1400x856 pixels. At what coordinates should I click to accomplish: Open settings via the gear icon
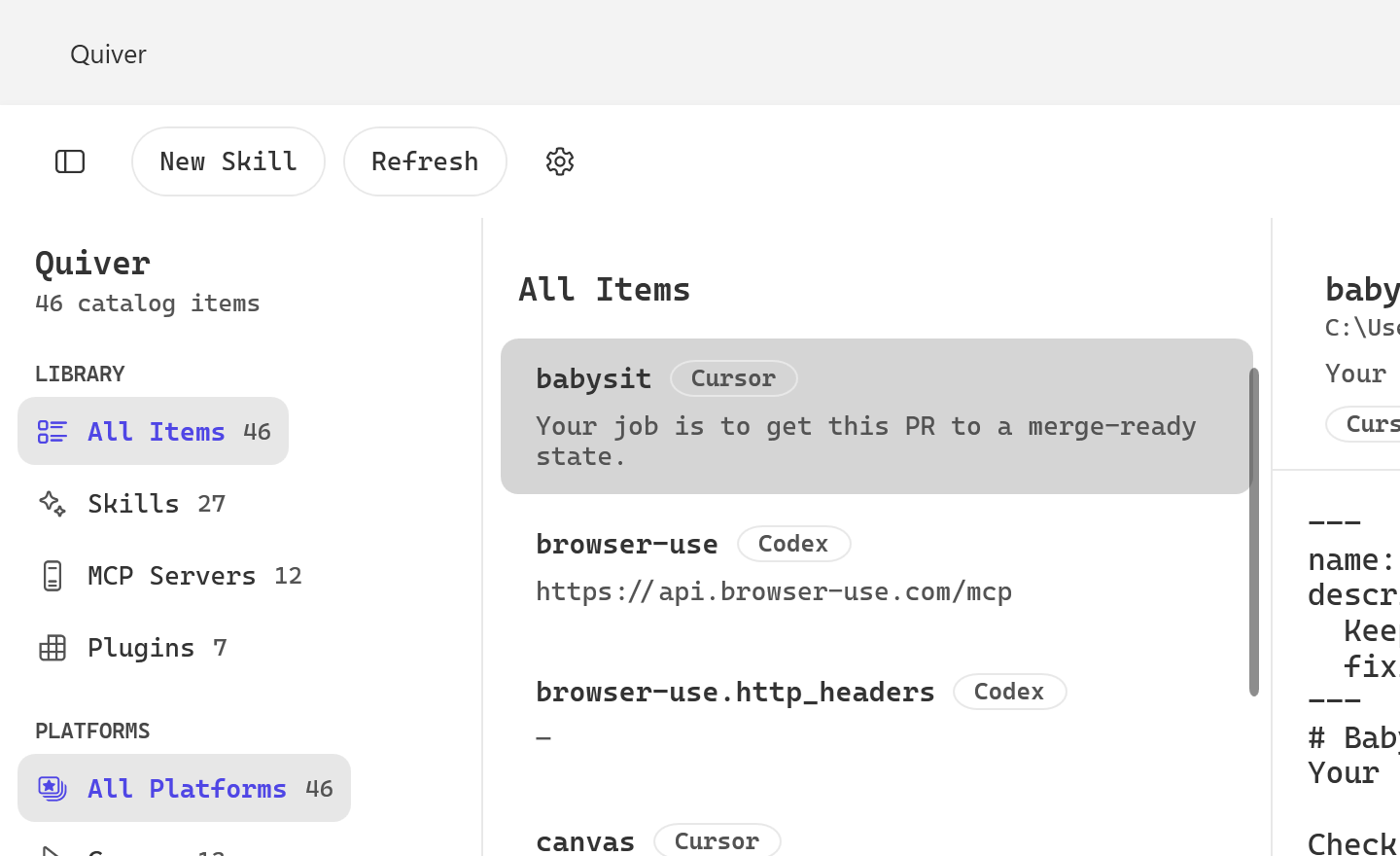pos(560,161)
